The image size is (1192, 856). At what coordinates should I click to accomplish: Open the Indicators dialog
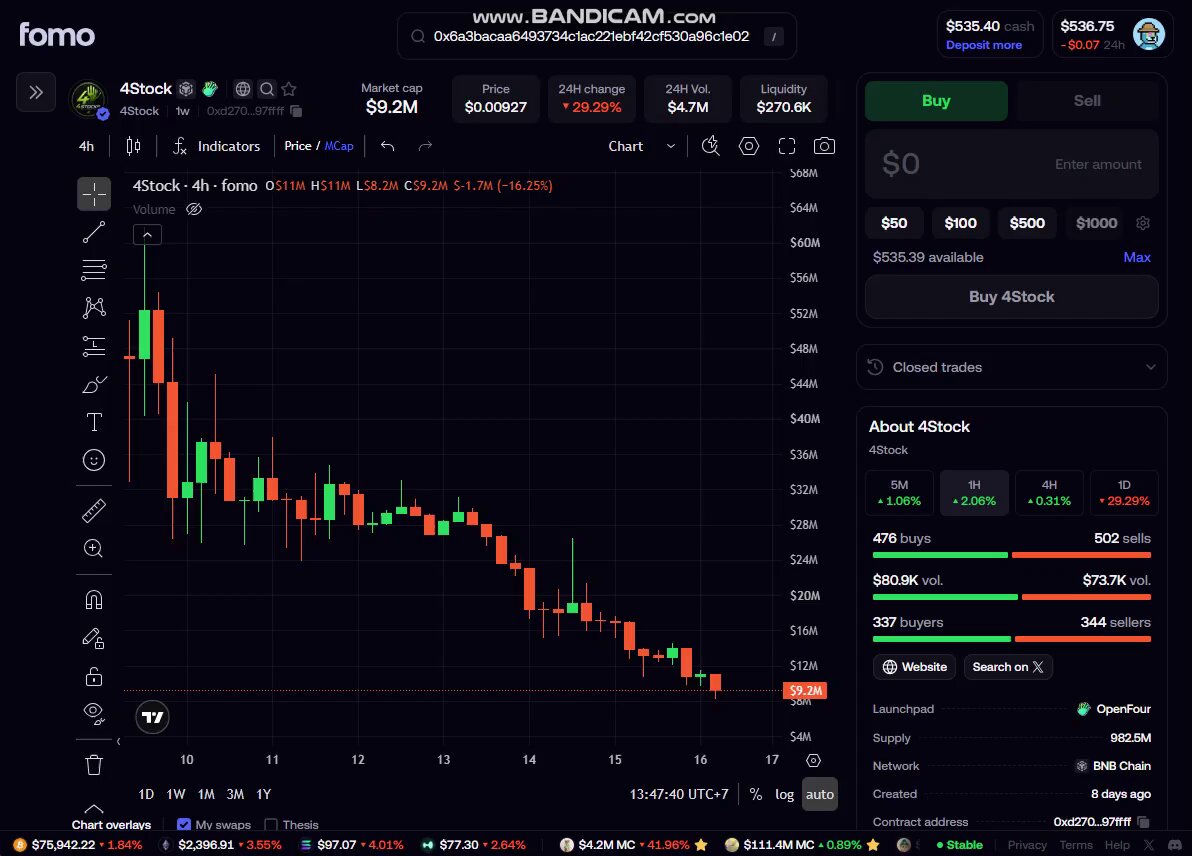click(x=217, y=146)
